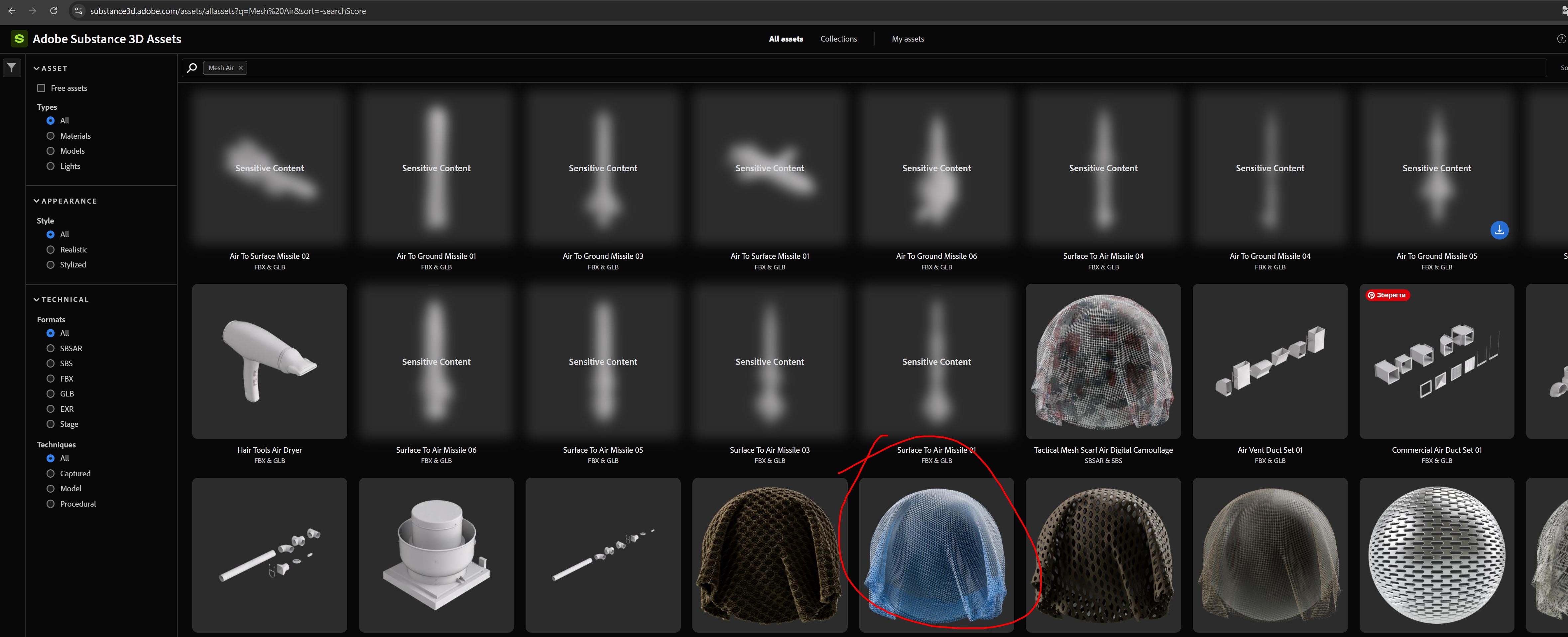Open Air Vent Duct Set 01 link
Screen dimensions: 1568x637
(1270, 450)
